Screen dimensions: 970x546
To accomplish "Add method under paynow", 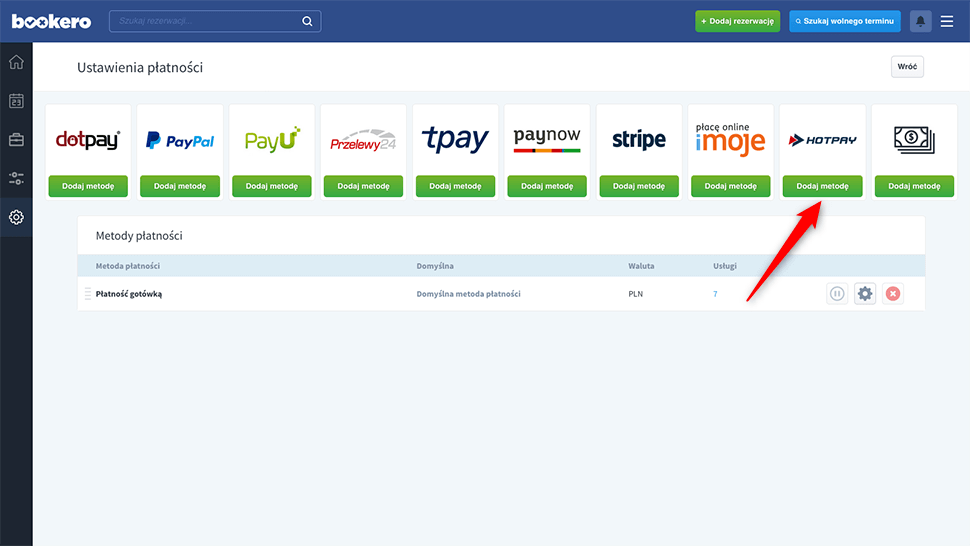I will pos(547,186).
